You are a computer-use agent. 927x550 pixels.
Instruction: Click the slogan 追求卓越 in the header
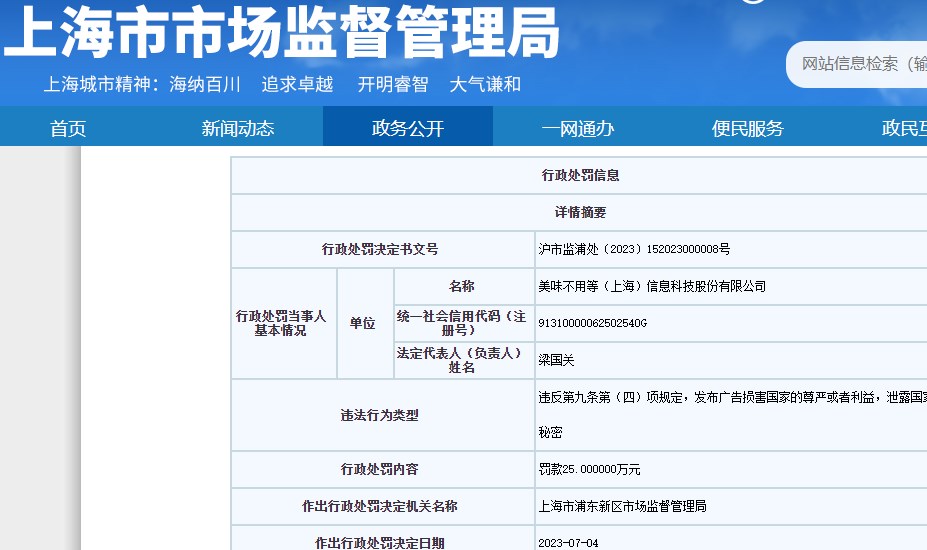297,85
